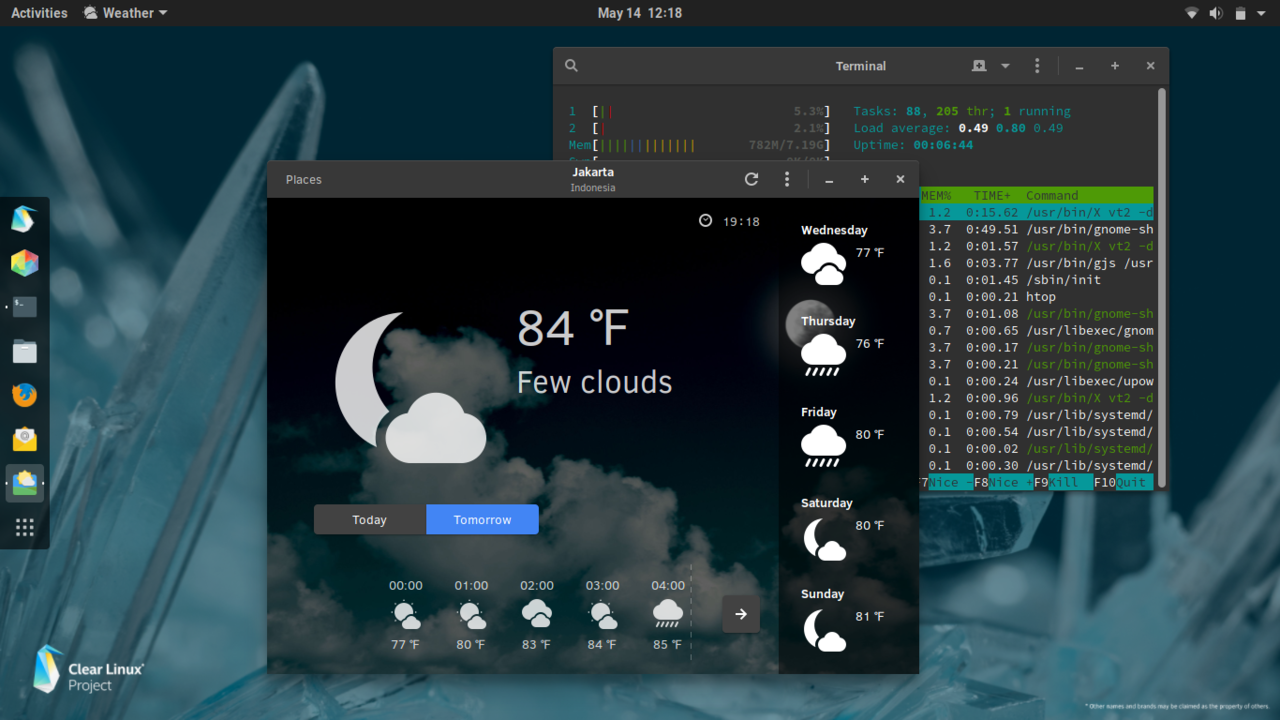1280x720 pixels.
Task: Click the 'Few clouds' condition text
Action: pyautogui.click(x=594, y=382)
